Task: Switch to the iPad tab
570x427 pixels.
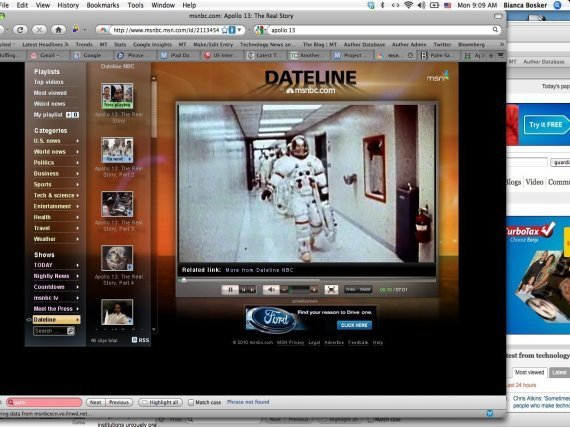Action: (179, 55)
